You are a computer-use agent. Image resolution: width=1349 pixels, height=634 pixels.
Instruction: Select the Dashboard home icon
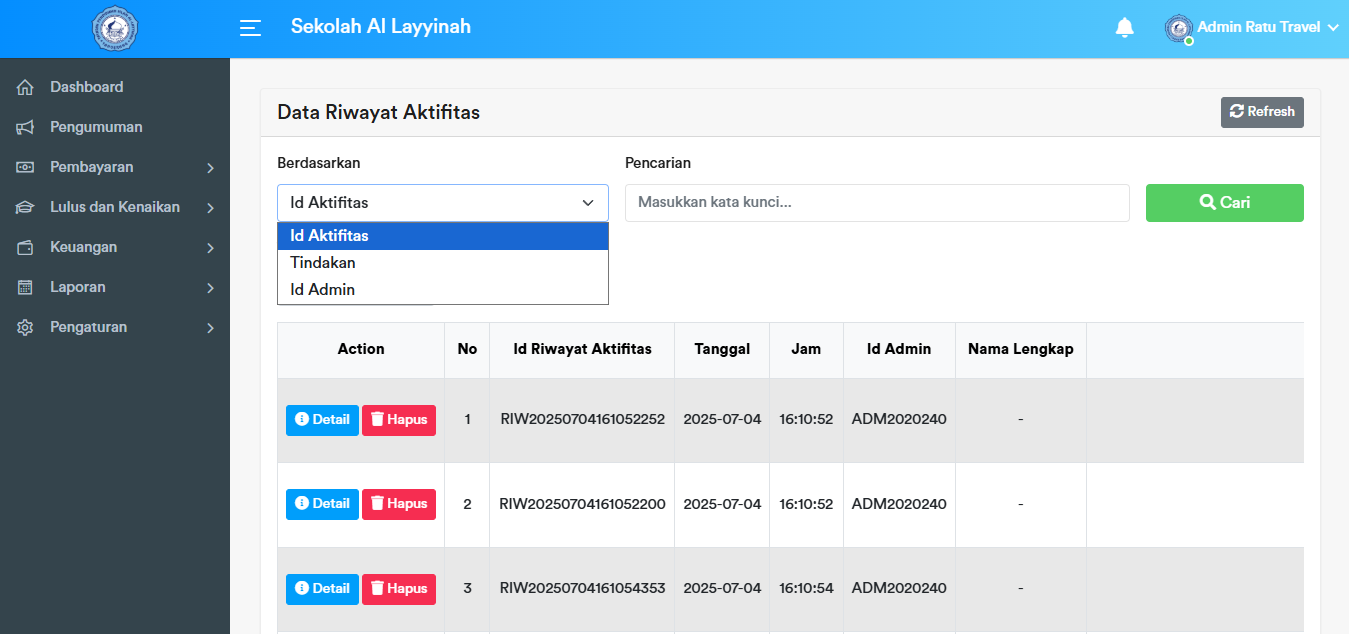click(25, 87)
